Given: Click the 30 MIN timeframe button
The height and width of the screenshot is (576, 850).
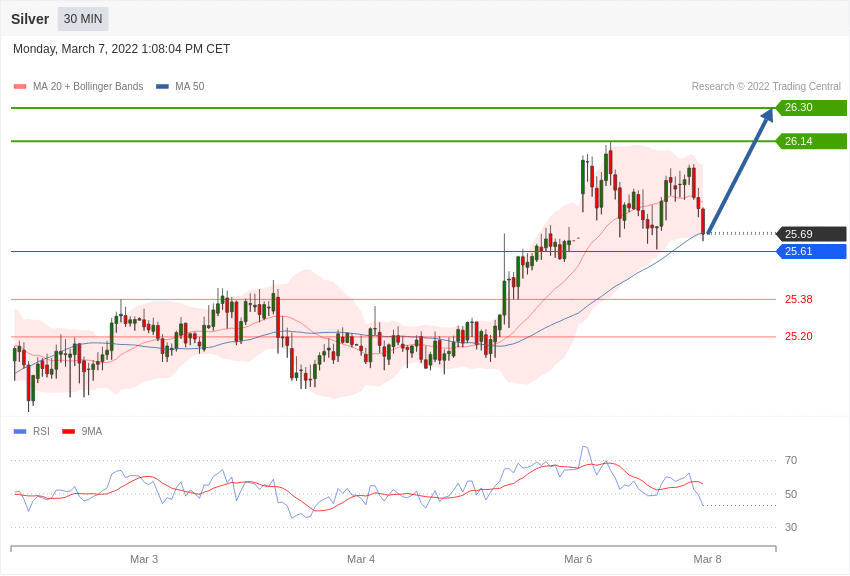Looking at the screenshot, I should [83, 19].
